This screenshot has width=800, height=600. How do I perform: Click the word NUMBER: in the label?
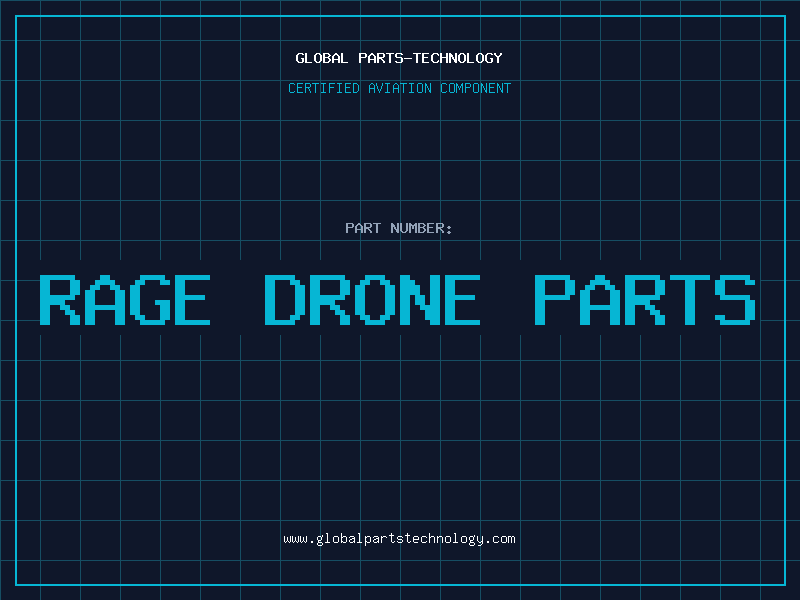[421, 228]
